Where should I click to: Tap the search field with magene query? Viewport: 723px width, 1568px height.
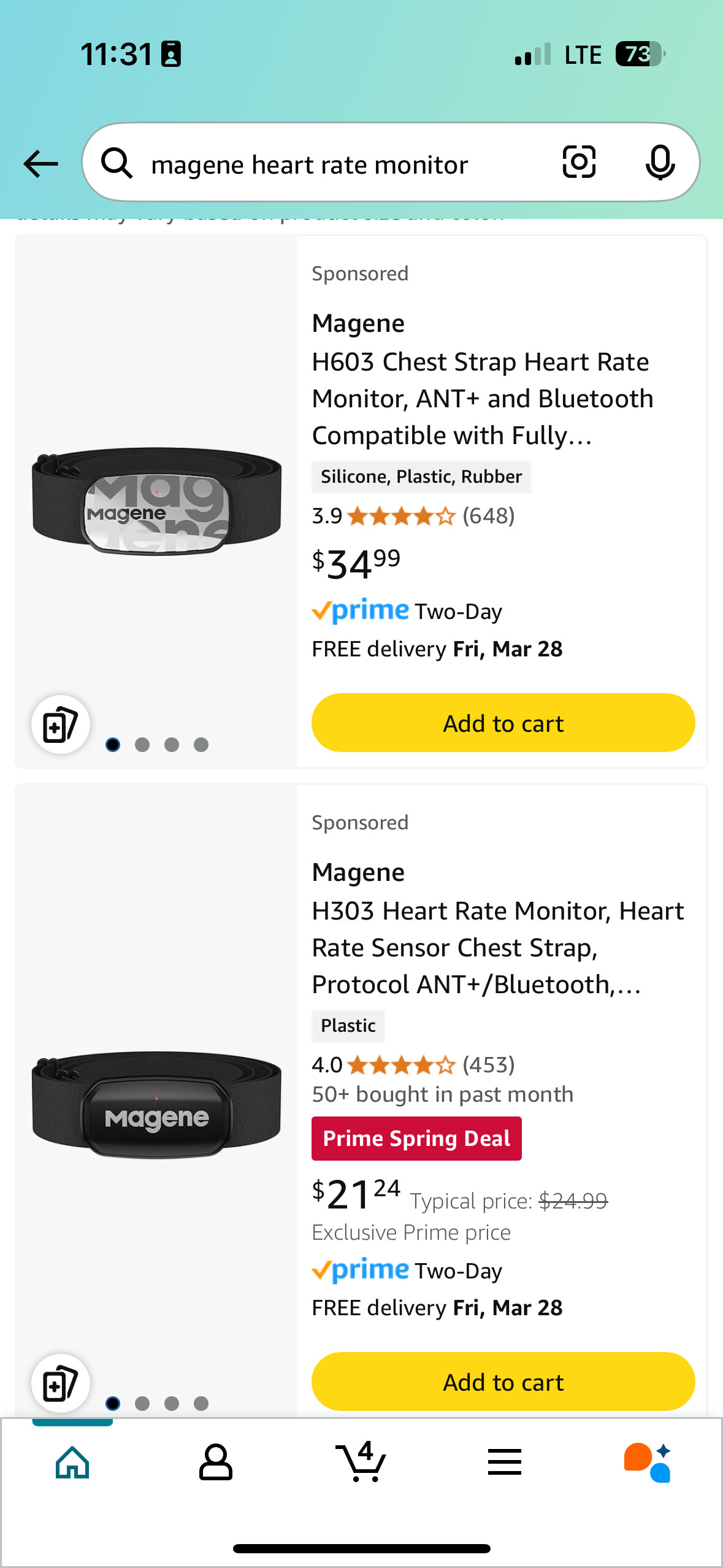click(x=343, y=164)
